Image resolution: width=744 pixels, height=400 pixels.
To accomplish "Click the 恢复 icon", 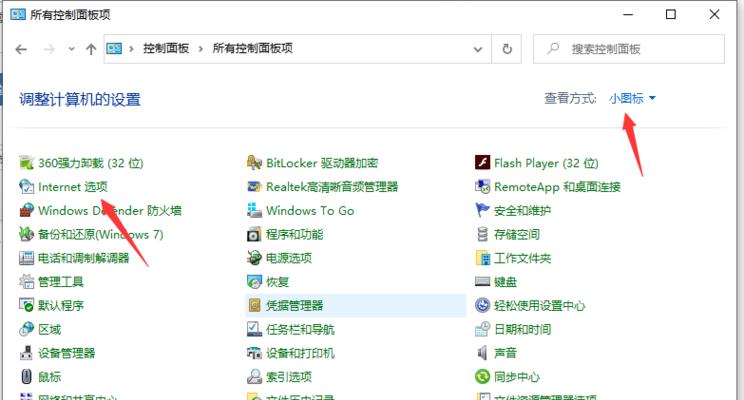I will pos(254,281).
